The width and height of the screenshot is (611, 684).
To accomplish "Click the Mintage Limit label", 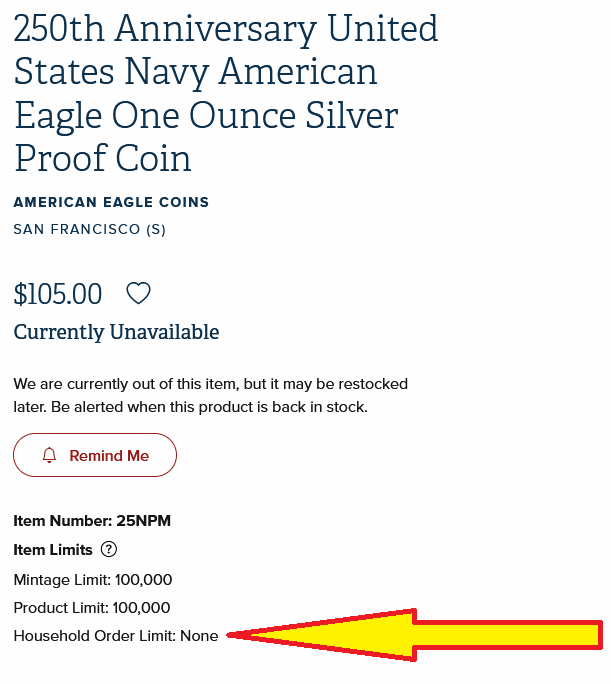I will click(63, 580).
